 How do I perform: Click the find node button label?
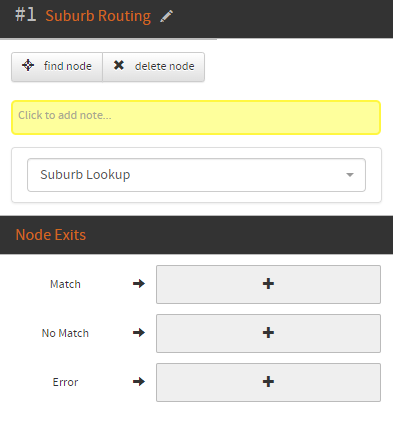click(x=68, y=66)
